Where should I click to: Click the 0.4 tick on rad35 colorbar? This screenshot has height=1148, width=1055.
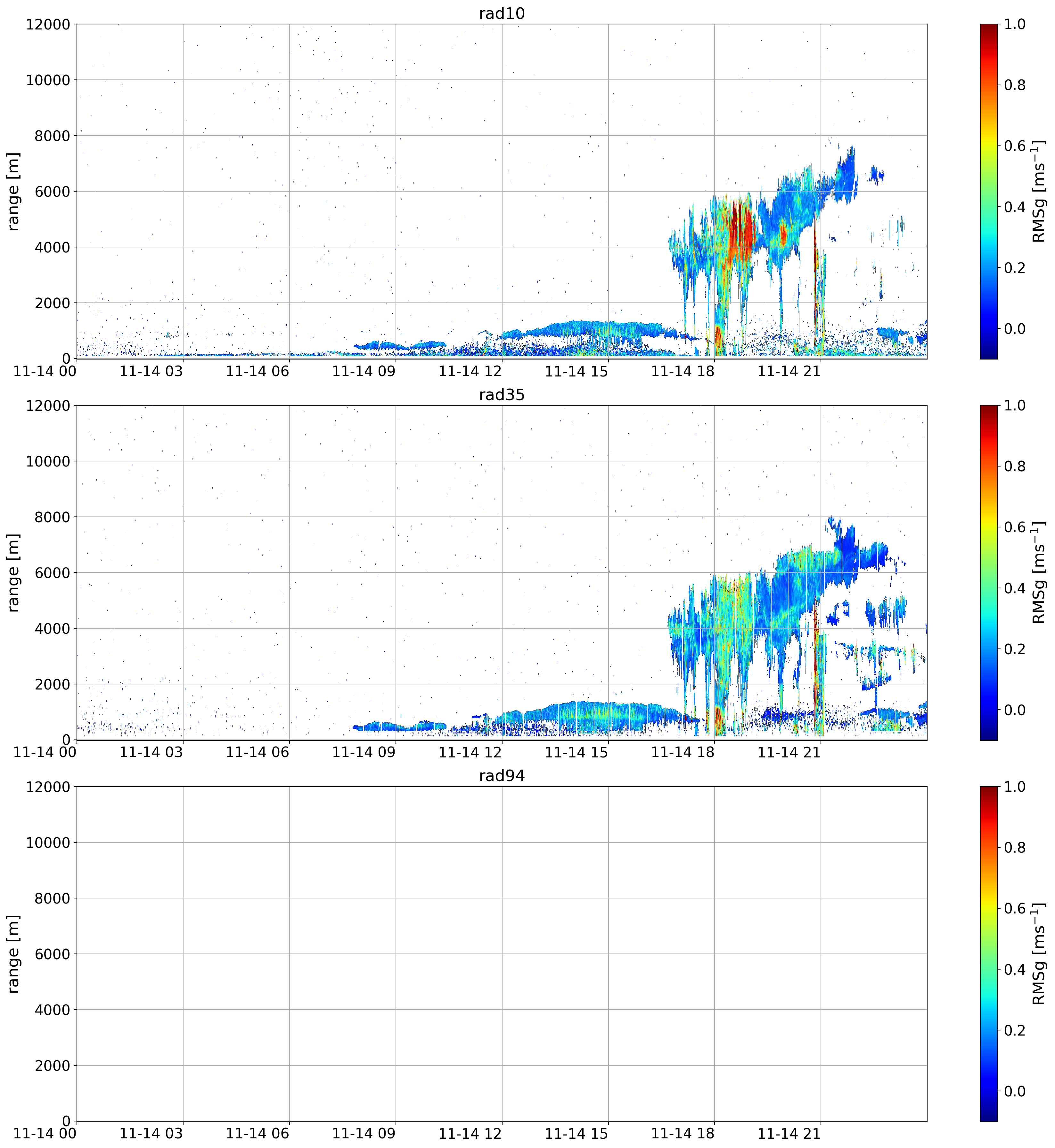point(1014,588)
